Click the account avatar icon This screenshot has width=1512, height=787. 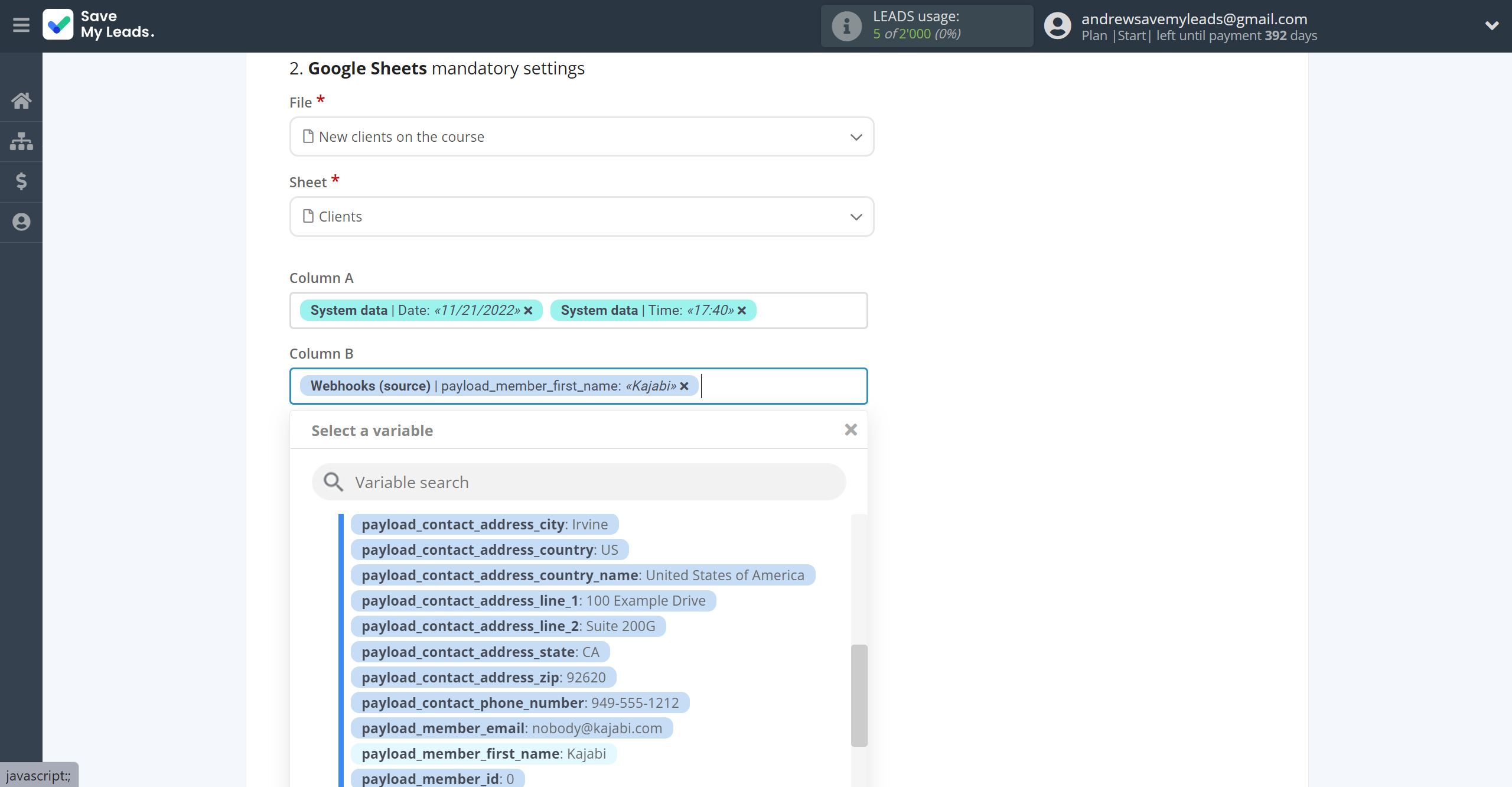pyautogui.click(x=1057, y=26)
